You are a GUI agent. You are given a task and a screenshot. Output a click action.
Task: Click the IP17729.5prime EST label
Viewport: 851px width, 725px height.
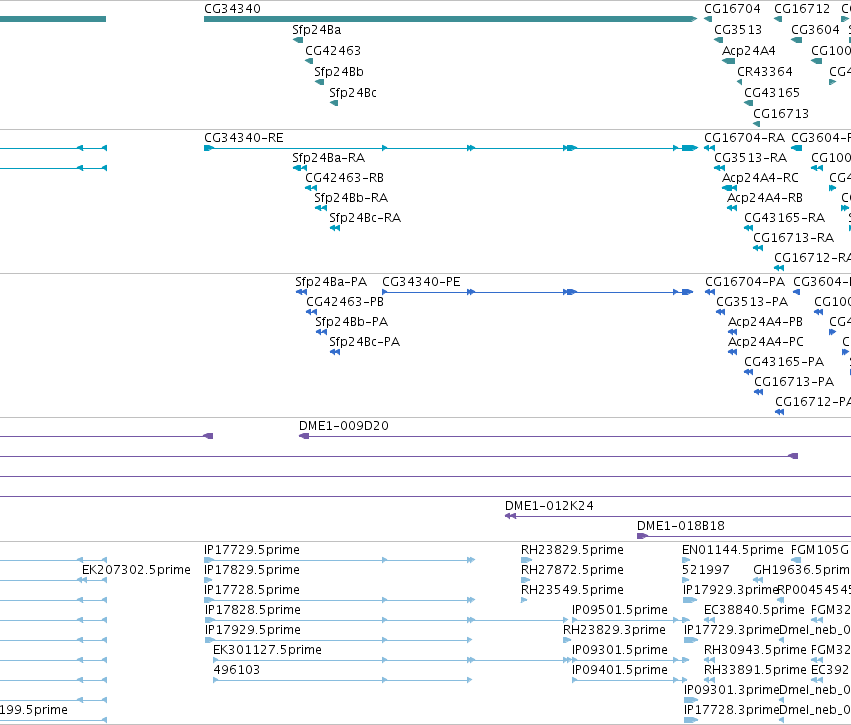pyautogui.click(x=252, y=550)
